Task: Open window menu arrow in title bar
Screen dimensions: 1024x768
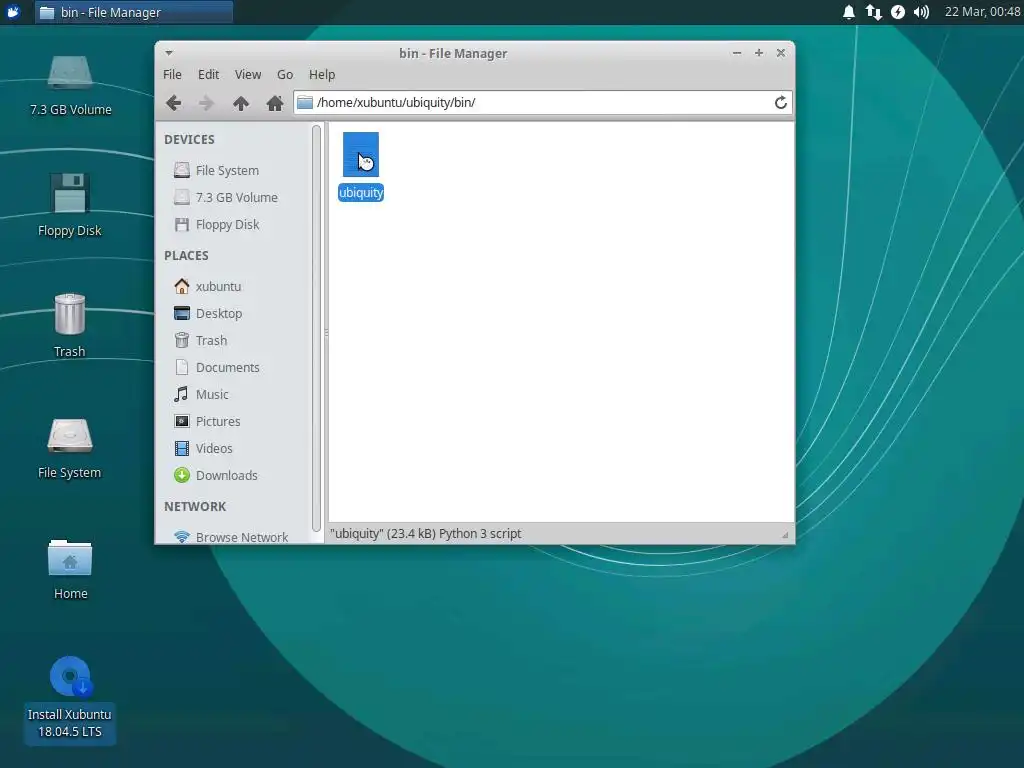Action: (169, 53)
